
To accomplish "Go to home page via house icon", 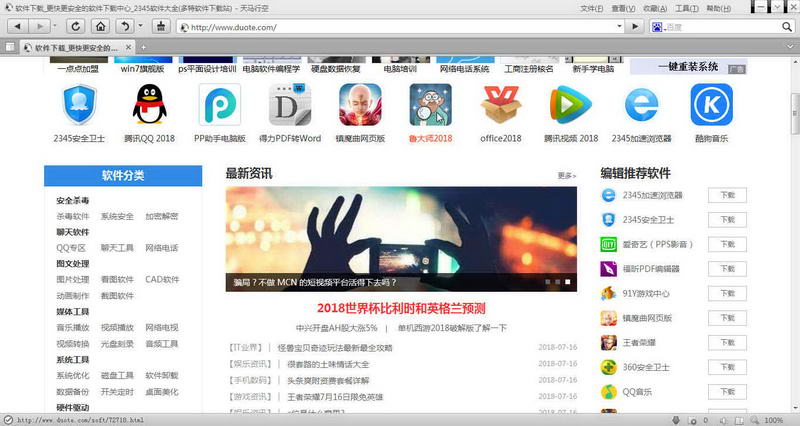I will click(x=101, y=27).
